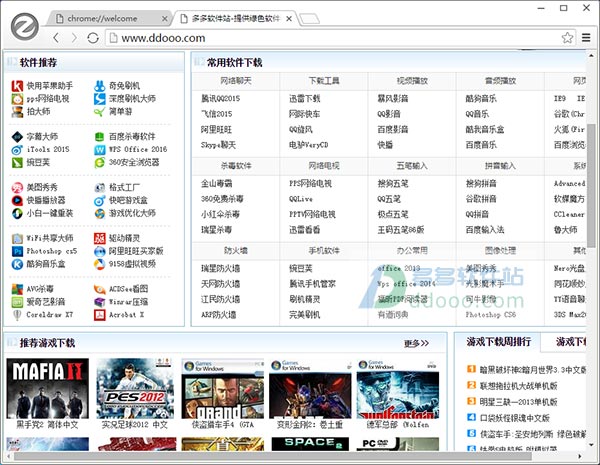Image resolution: width=600 pixels, height=465 pixels.
Task: Open the browser hamburger menu
Action: (x=586, y=38)
